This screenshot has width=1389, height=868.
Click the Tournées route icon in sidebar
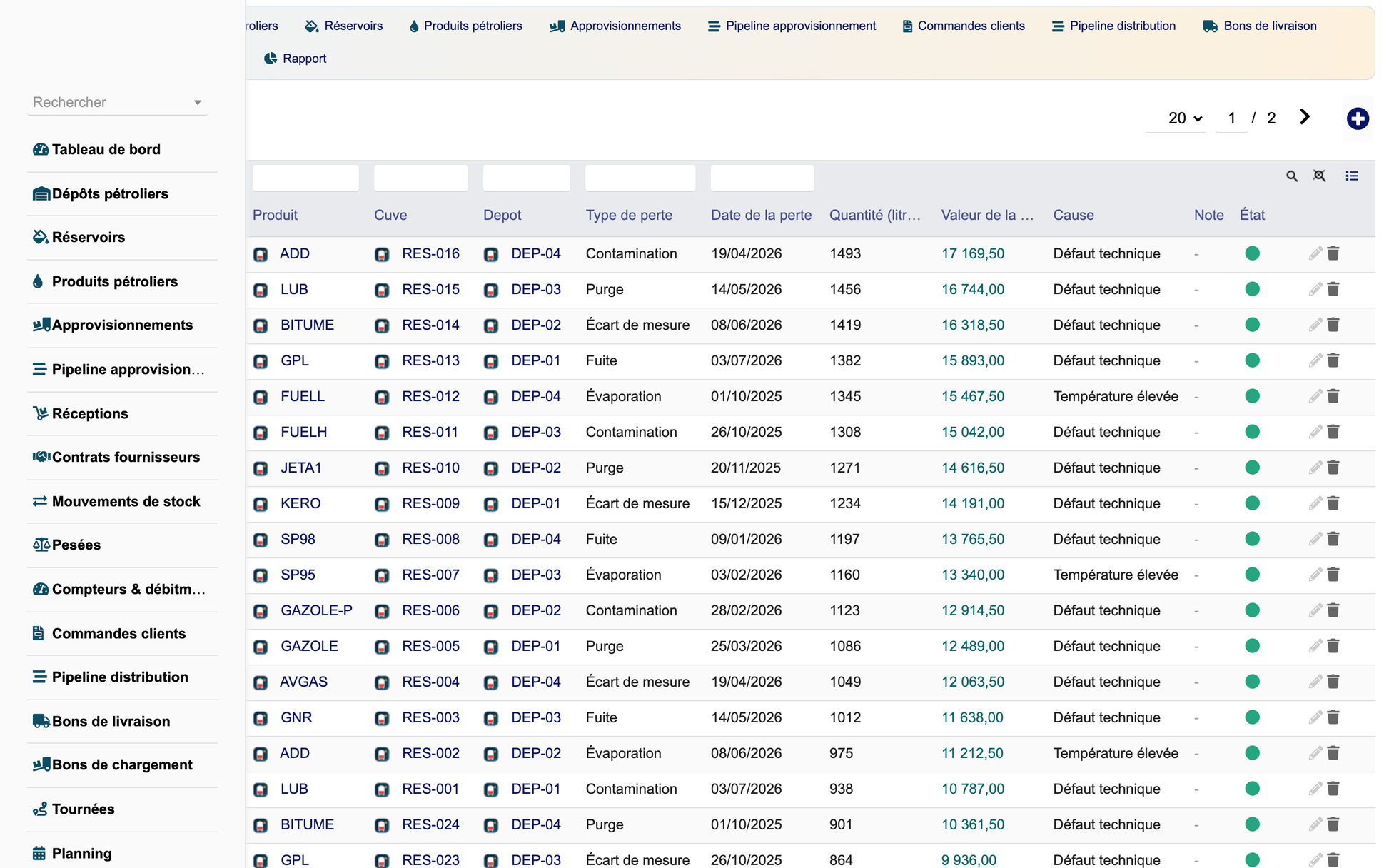coord(40,809)
